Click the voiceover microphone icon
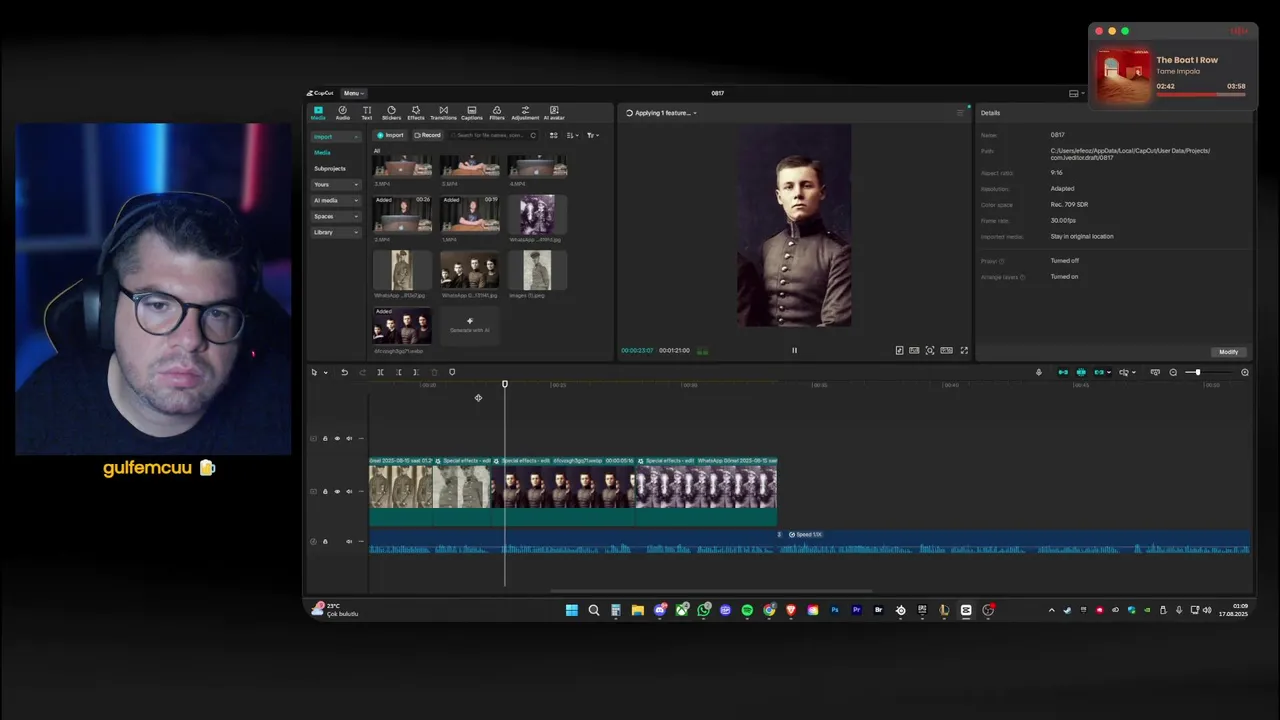This screenshot has height=720, width=1280. [1039, 372]
